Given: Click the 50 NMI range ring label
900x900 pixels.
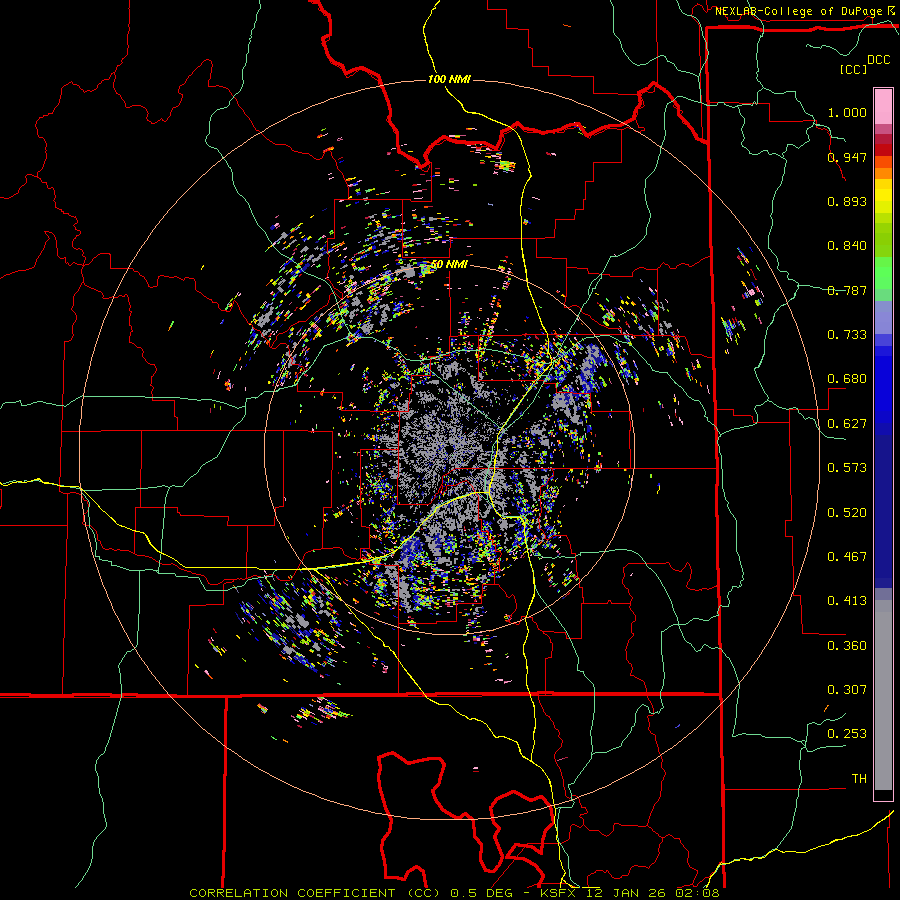Looking at the screenshot, I should point(449,265).
